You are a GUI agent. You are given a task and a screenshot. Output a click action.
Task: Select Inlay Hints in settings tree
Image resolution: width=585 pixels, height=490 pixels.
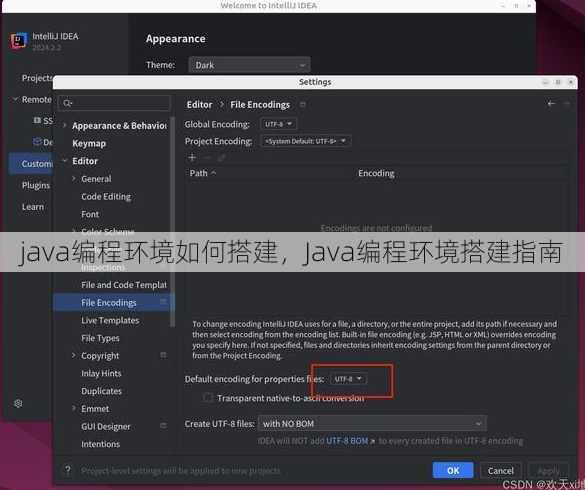coord(101,373)
